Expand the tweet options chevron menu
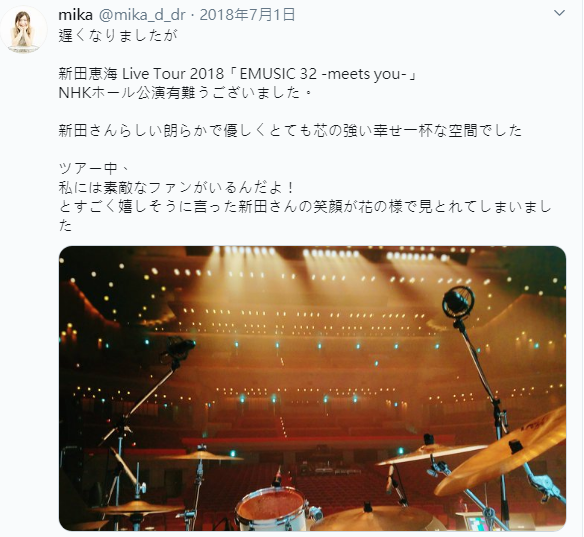584x537 pixels. [x=559, y=13]
